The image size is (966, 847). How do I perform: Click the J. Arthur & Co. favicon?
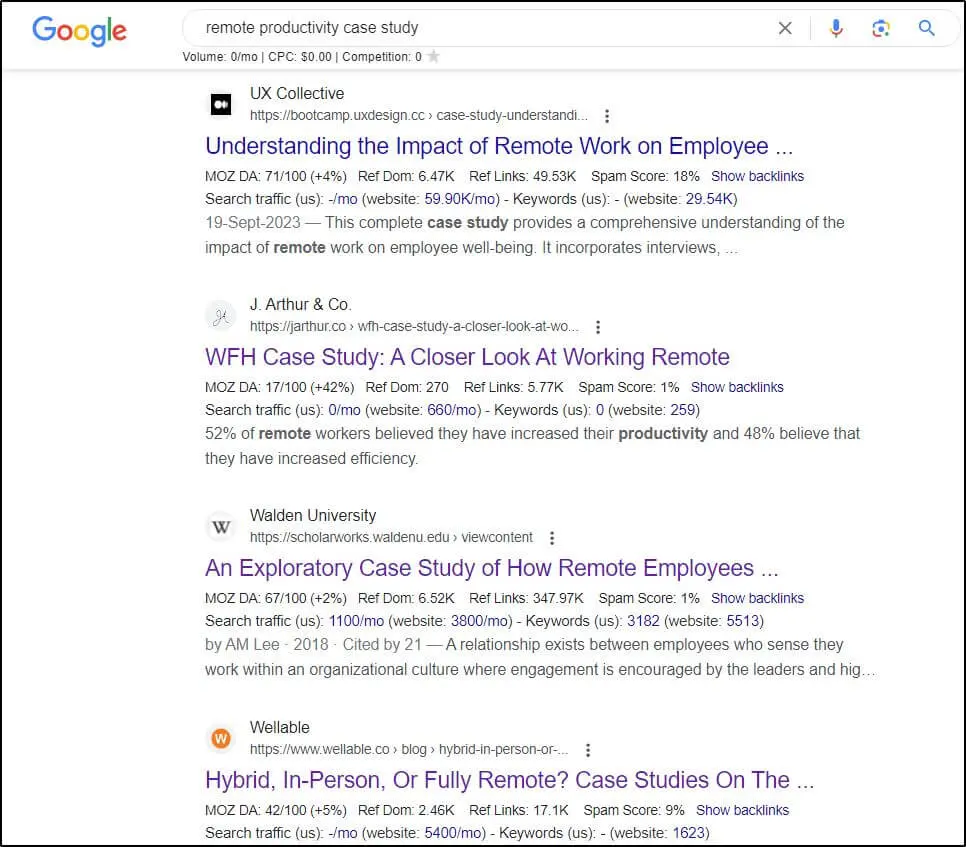pos(220,314)
